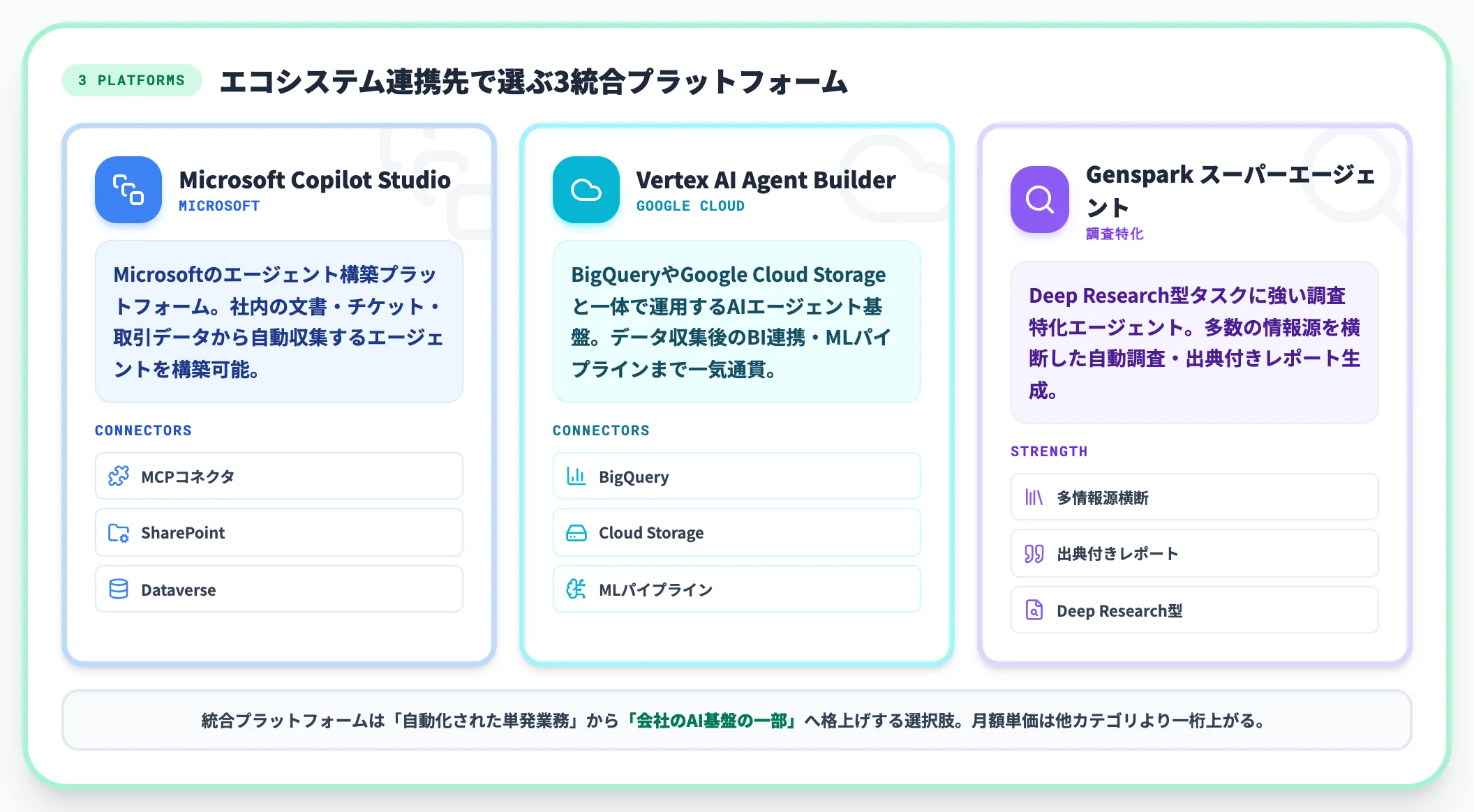This screenshot has width=1474, height=812.
Task: Select the Cloud Storage connector row
Action: point(737,533)
